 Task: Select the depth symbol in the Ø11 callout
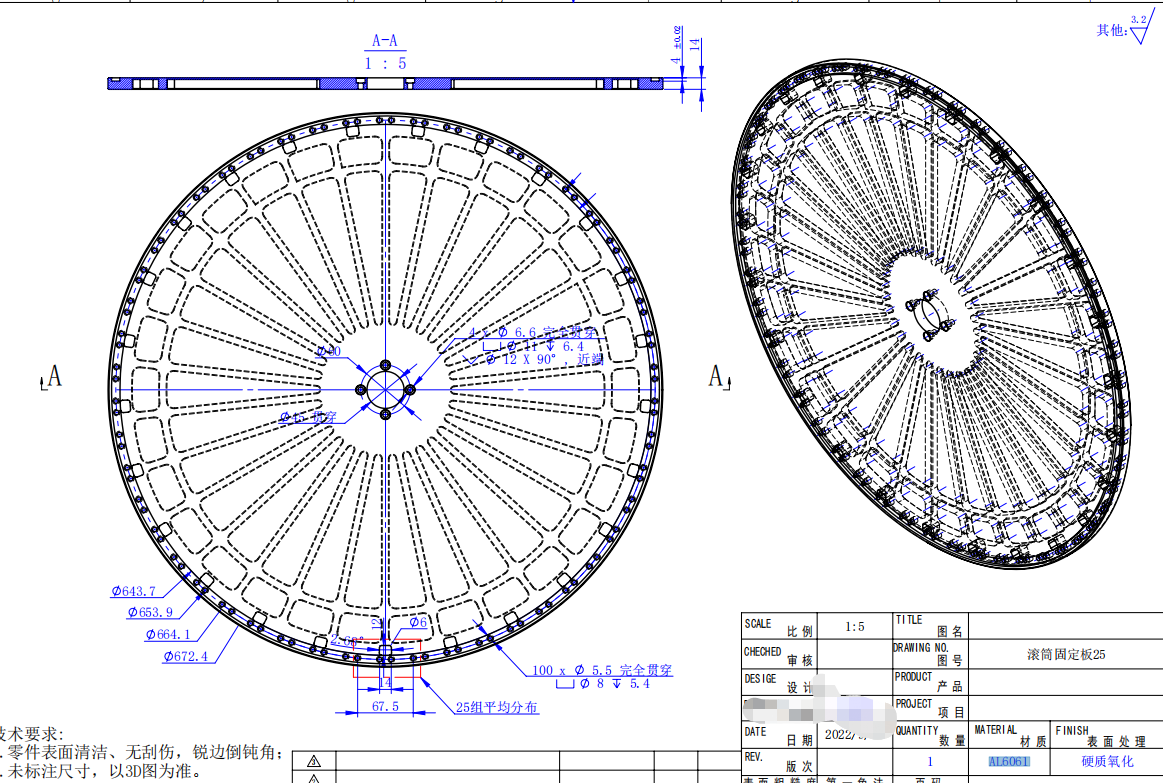tap(550, 347)
